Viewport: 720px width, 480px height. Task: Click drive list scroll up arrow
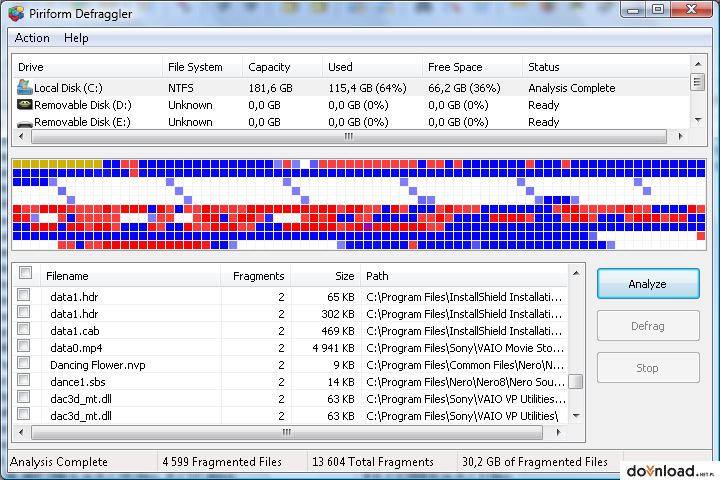pyautogui.click(x=698, y=64)
